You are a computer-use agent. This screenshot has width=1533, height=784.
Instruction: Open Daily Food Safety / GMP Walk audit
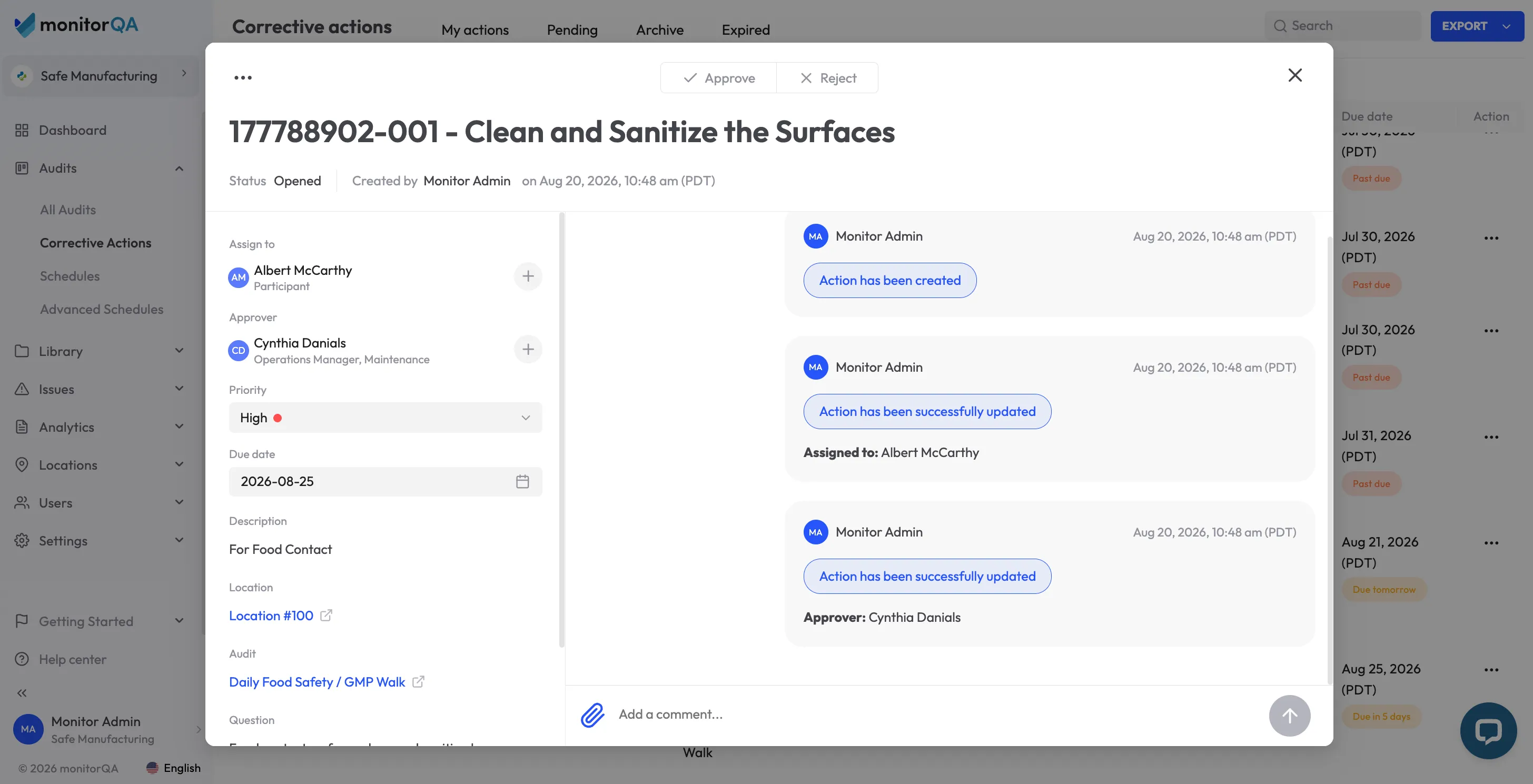317,682
